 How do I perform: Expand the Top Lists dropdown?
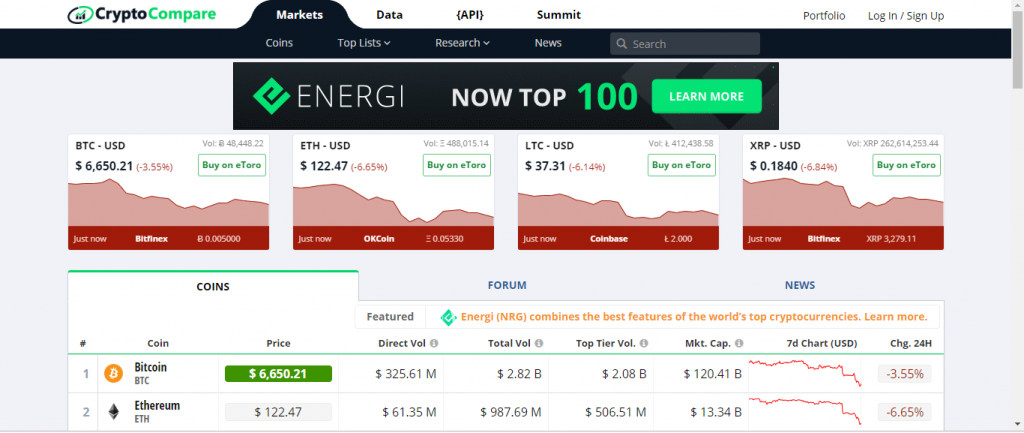pos(364,43)
